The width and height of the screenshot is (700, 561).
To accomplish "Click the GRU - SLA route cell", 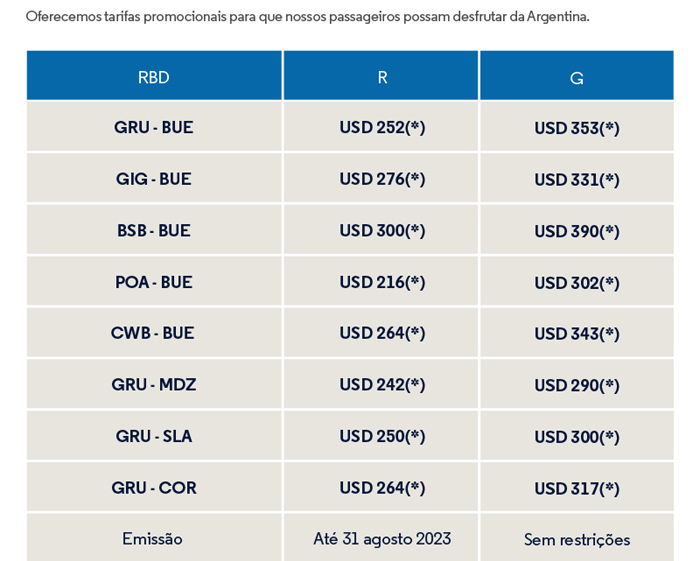I will [x=154, y=436].
